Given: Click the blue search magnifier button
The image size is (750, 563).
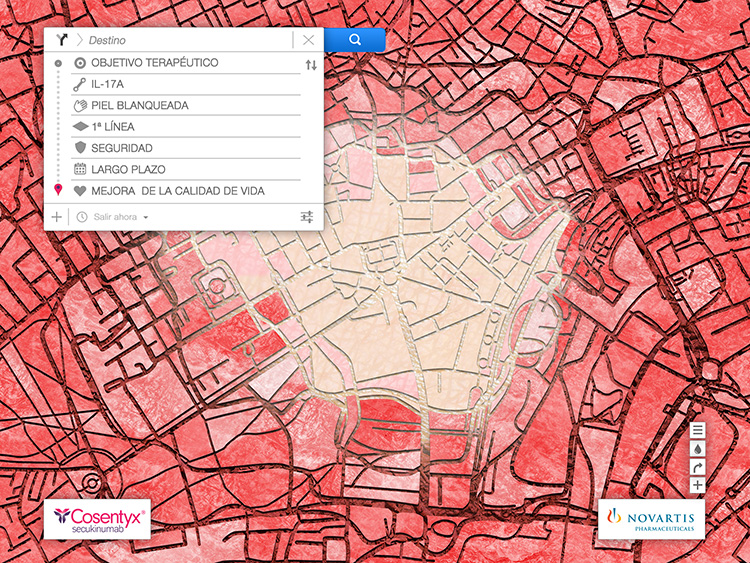Looking at the screenshot, I should pos(354,40).
